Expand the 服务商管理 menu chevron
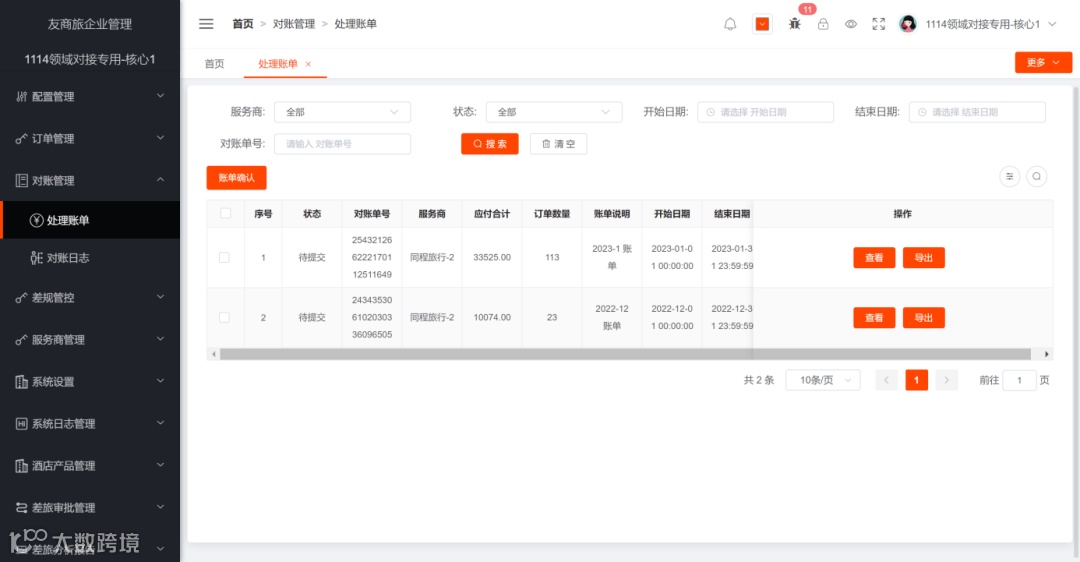 pos(160,339)
